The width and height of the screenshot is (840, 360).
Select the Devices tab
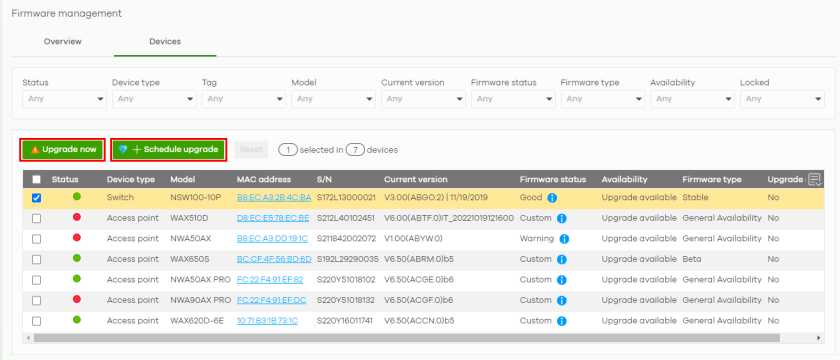[165, 41]
